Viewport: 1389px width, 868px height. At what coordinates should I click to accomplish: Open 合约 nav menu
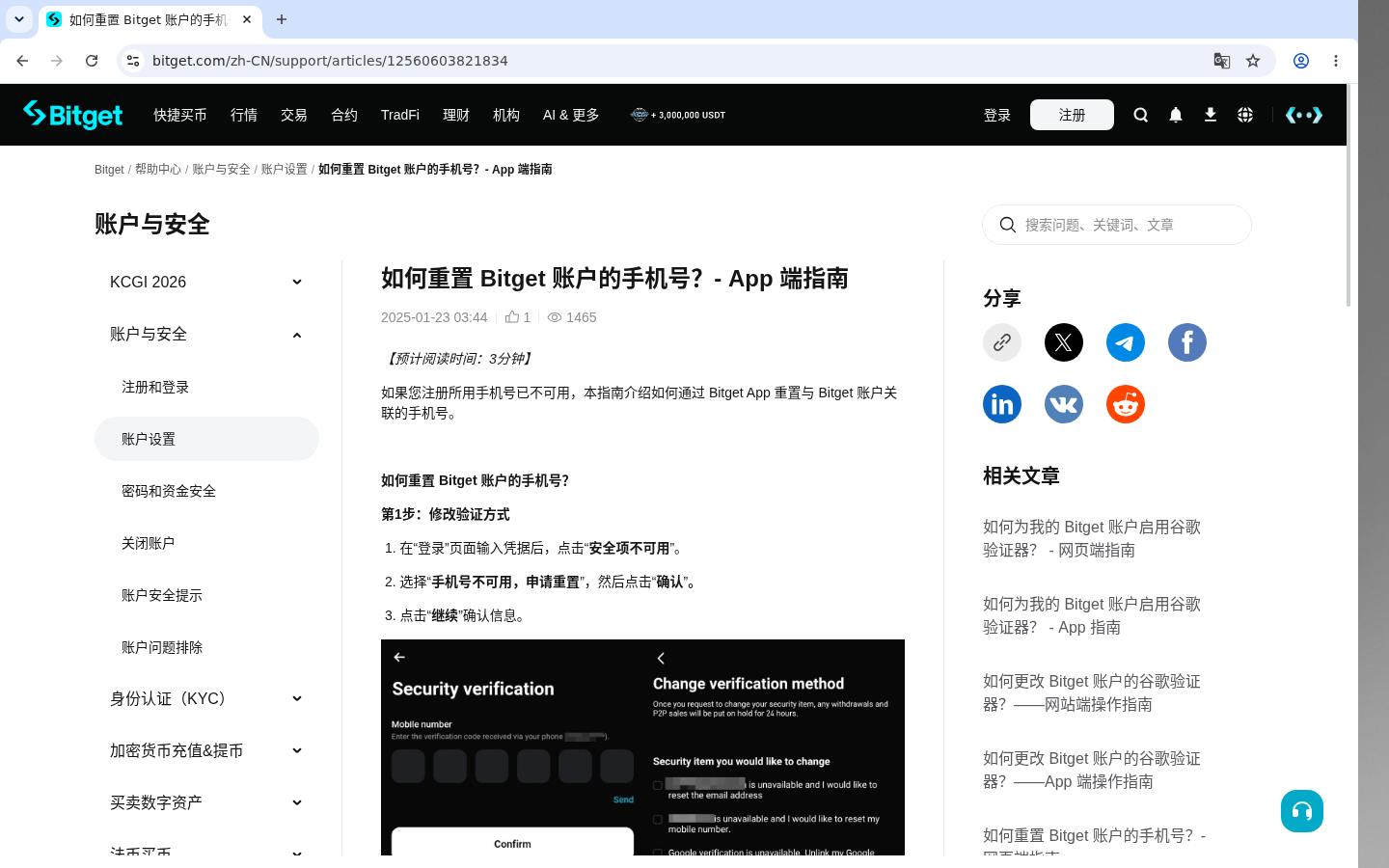(344, 115)
